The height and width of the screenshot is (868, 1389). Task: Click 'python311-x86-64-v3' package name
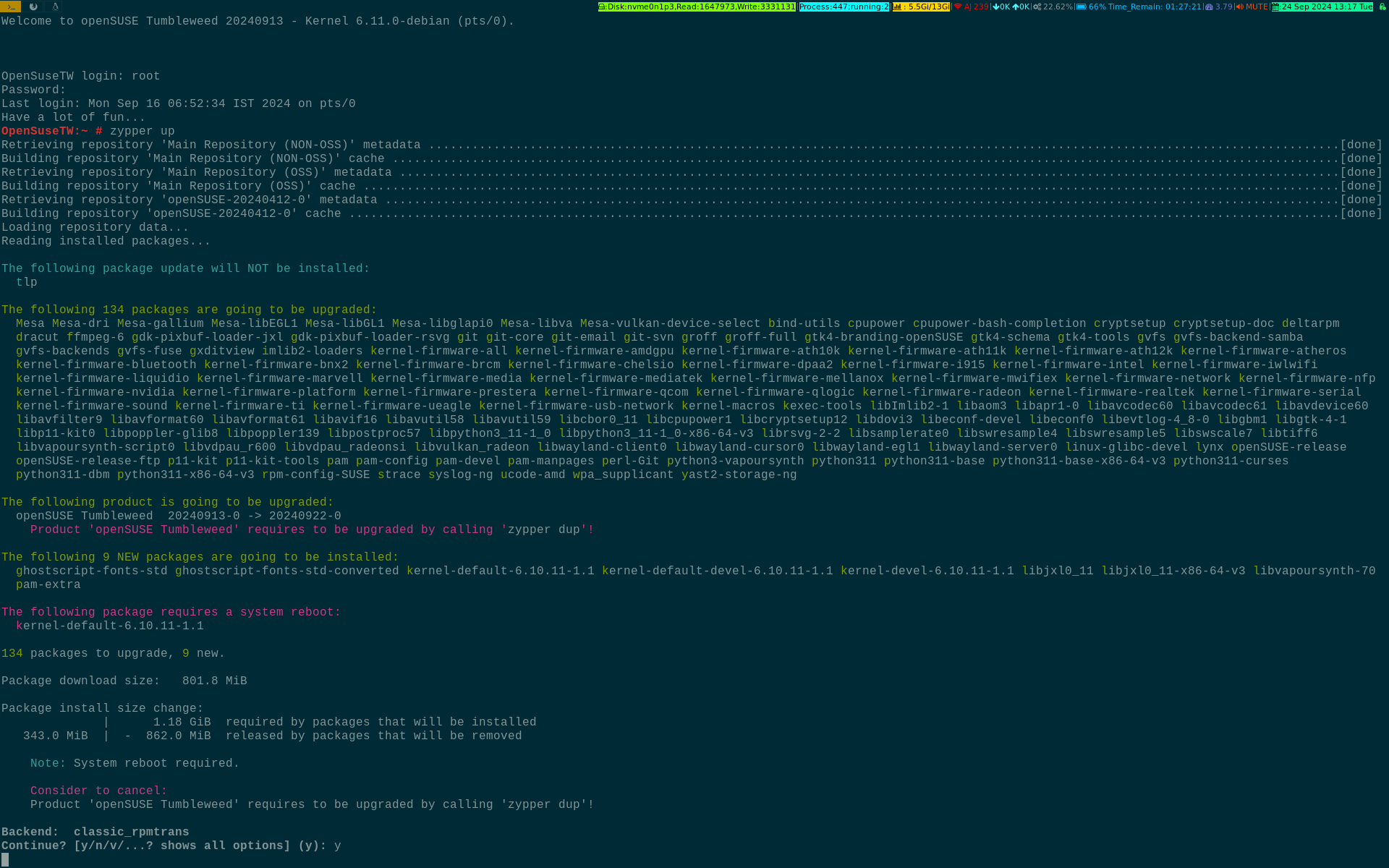coord(186,475)
